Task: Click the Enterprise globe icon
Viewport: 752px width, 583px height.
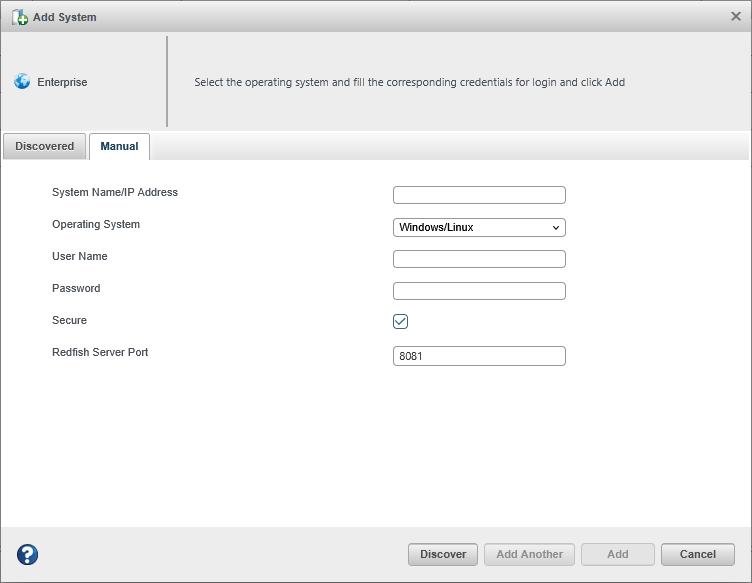Action: pos(22,82)
